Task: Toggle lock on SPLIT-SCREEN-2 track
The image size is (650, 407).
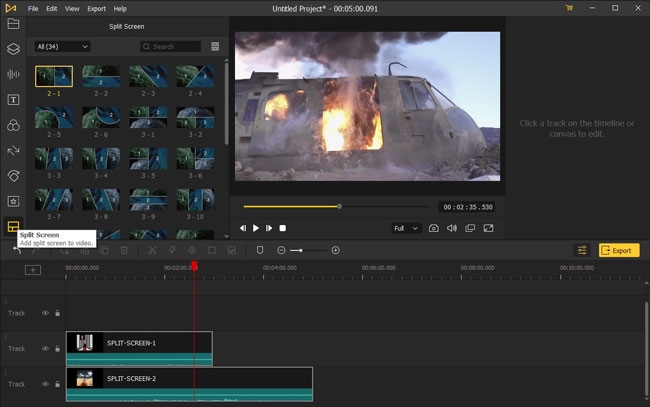Action: point(58,384)
